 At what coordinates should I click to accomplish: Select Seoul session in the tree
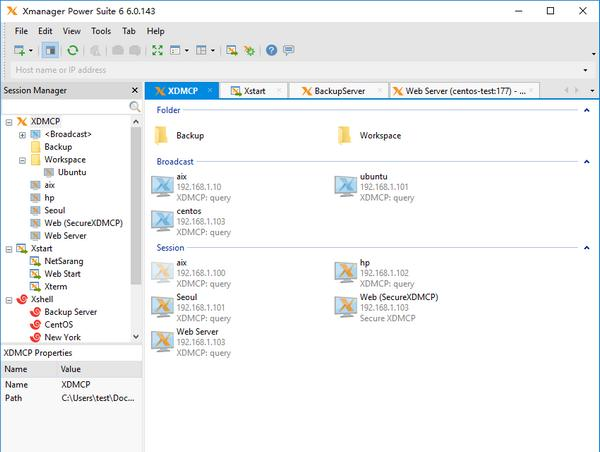pyautogui.click(x=55, y=210)
